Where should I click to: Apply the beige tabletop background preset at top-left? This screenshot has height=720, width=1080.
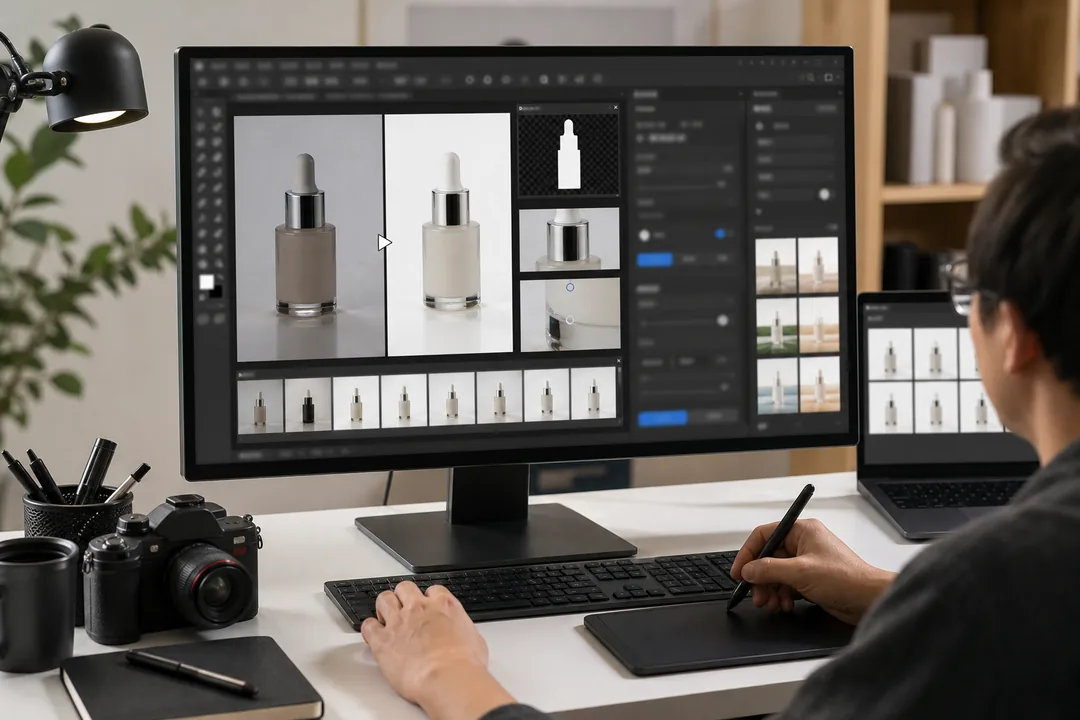click(776, 265)
